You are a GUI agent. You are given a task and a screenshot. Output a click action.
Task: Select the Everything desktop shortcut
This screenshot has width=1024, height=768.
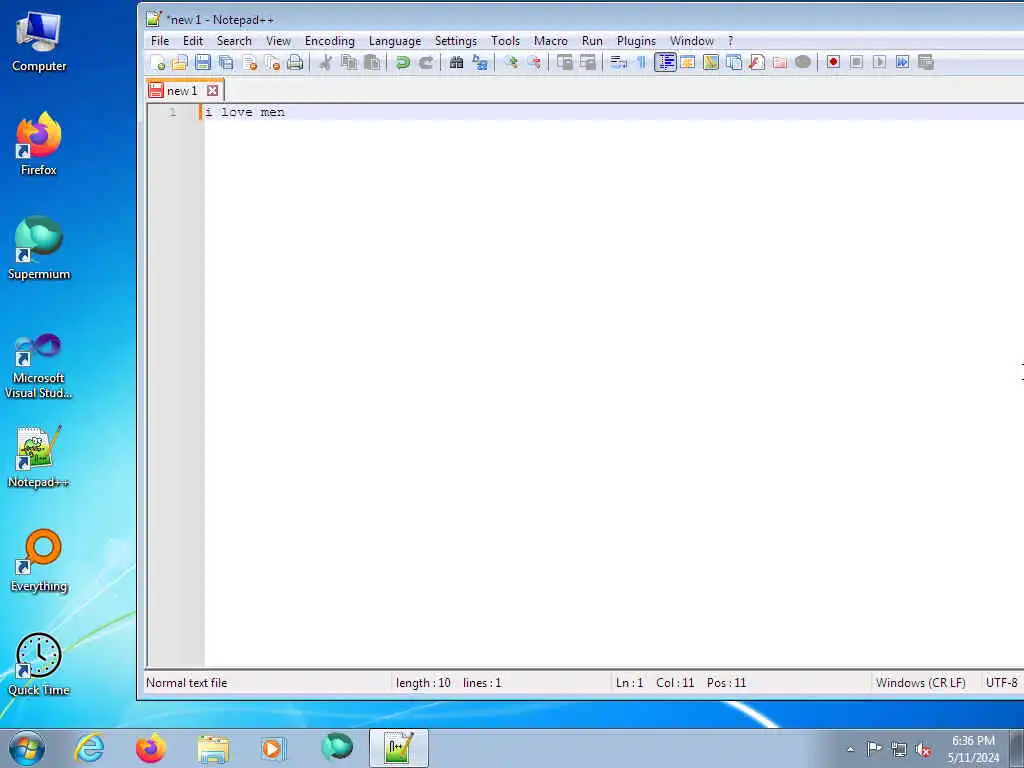click(39, 561)
